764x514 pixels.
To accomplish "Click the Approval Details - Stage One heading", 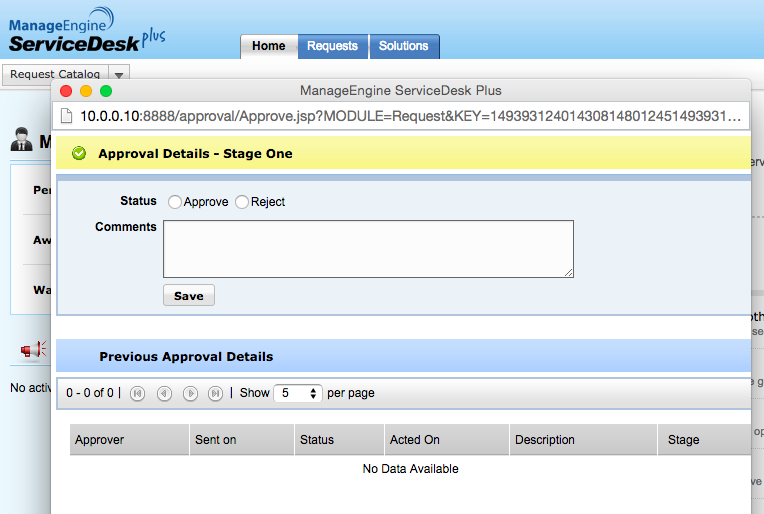I will [x=195, y=153].
